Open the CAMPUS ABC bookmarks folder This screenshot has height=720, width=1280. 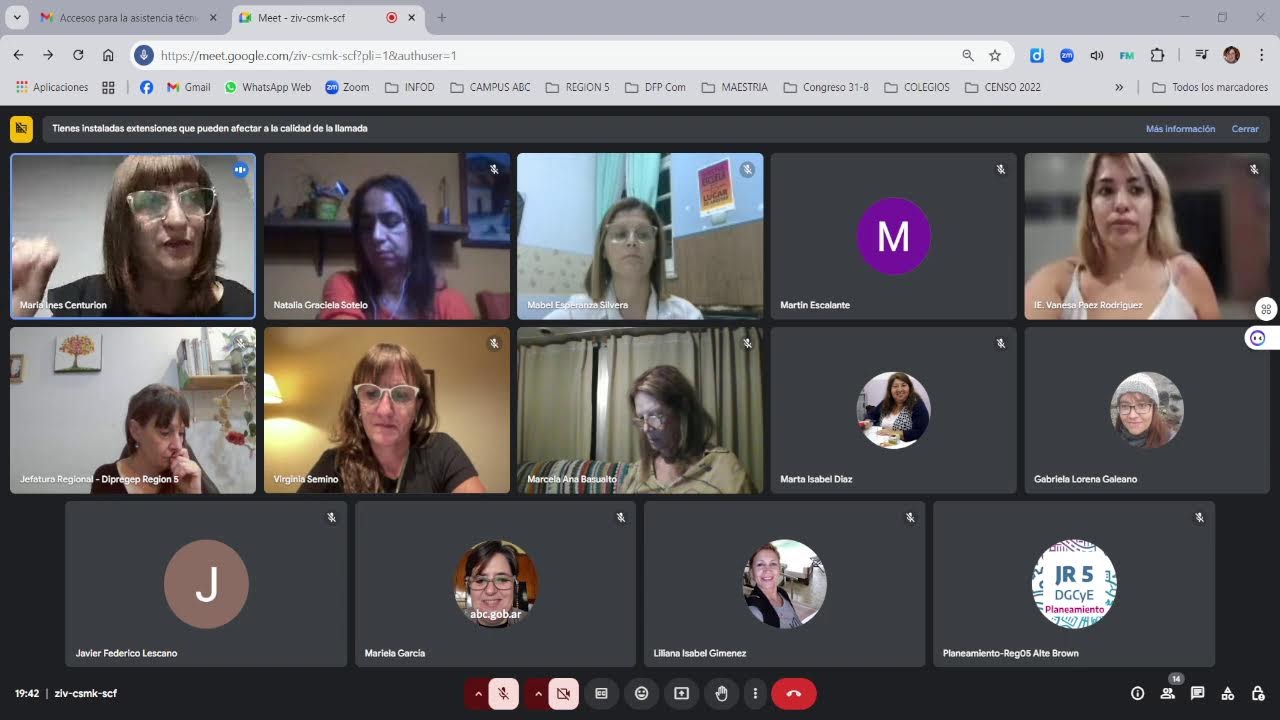490,87
